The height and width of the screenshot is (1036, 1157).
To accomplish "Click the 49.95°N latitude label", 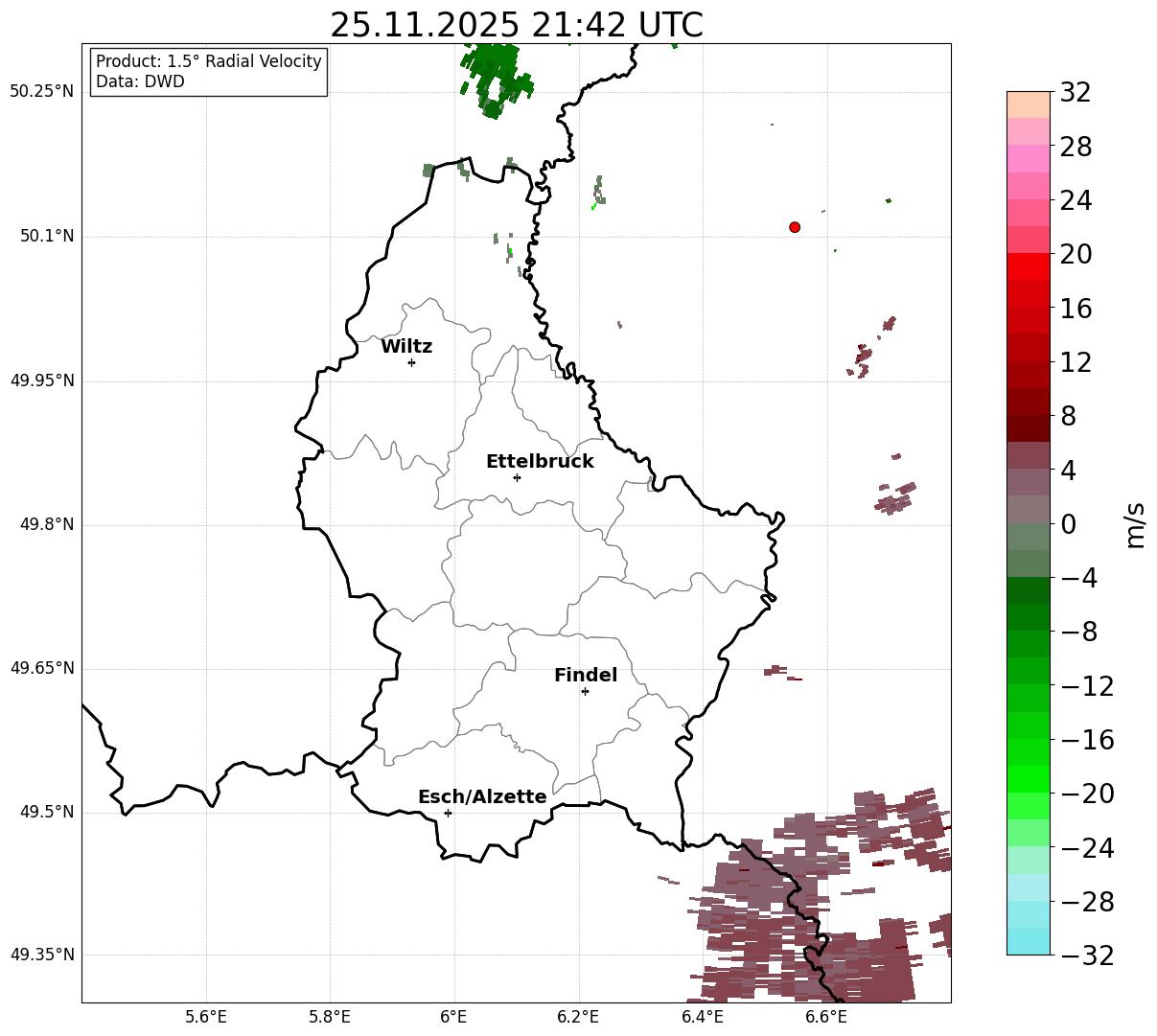I will (41, 380).
